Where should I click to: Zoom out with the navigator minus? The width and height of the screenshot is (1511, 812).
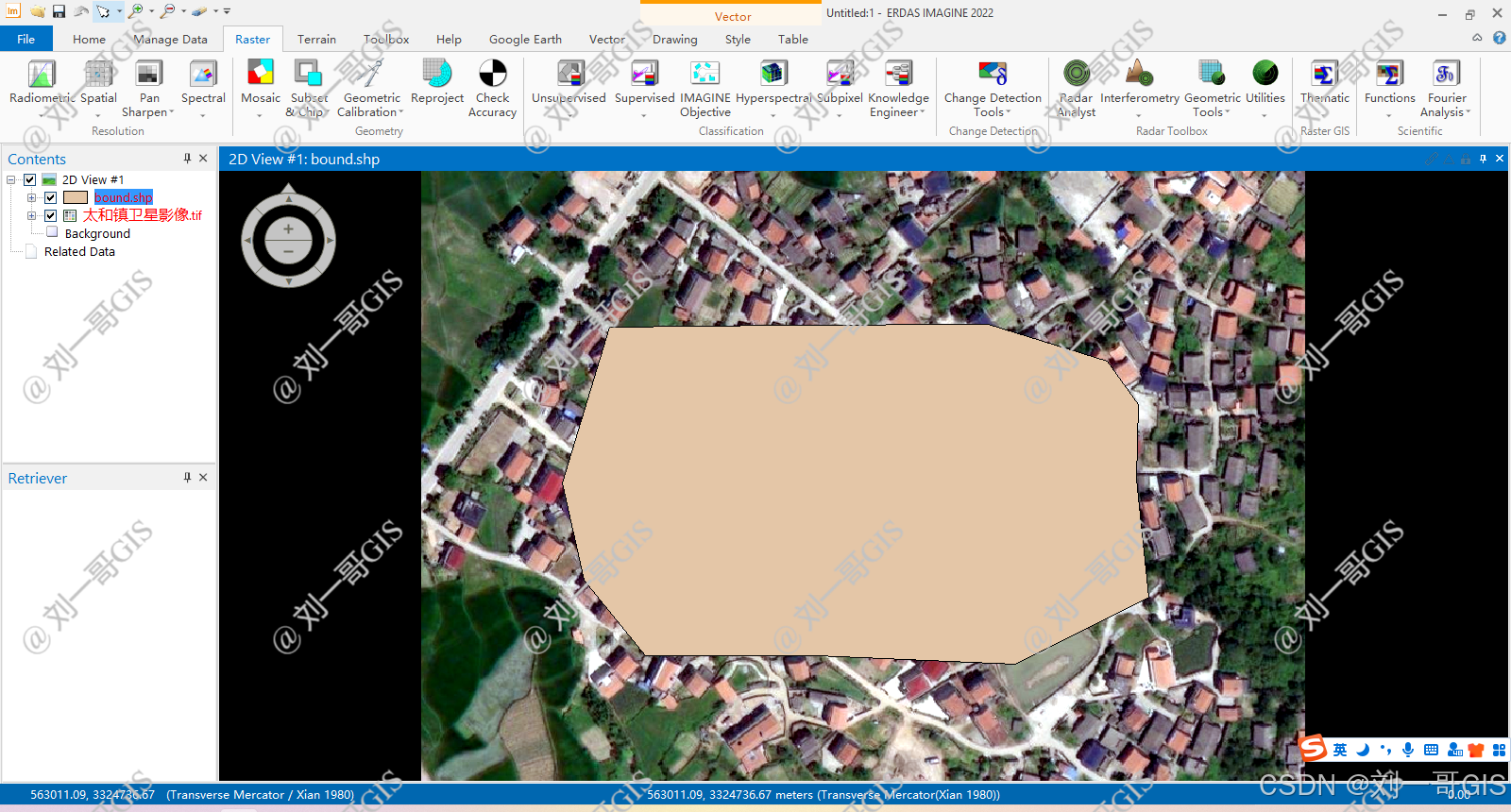click(x=288, y=251)
